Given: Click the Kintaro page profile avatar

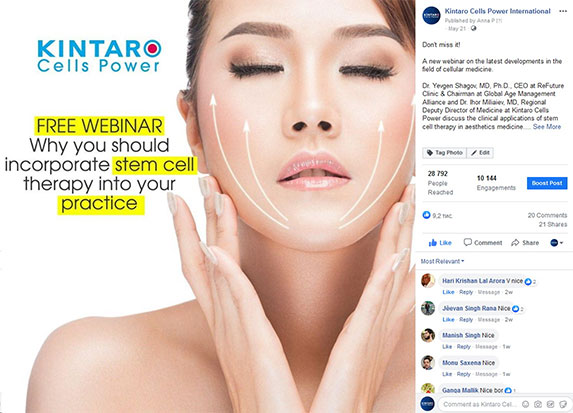Looking at the screenshot, I should 431,16.
